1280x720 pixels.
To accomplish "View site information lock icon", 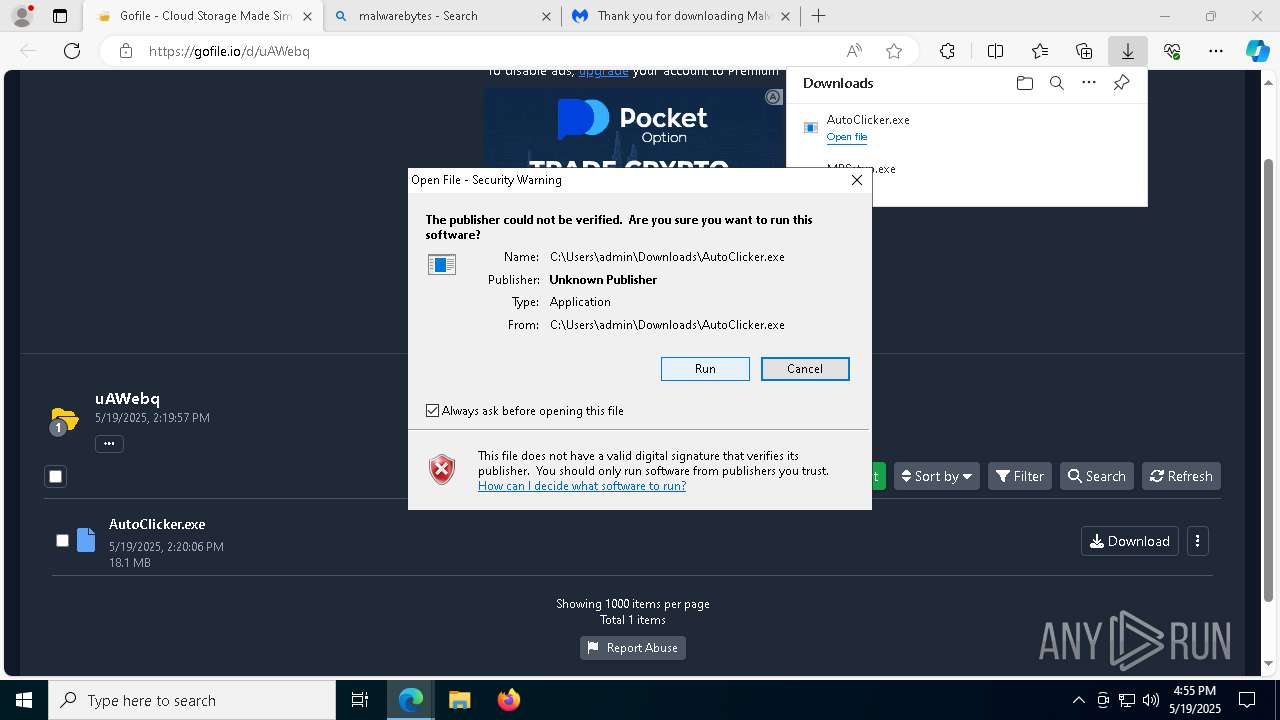I will point(125,51).
